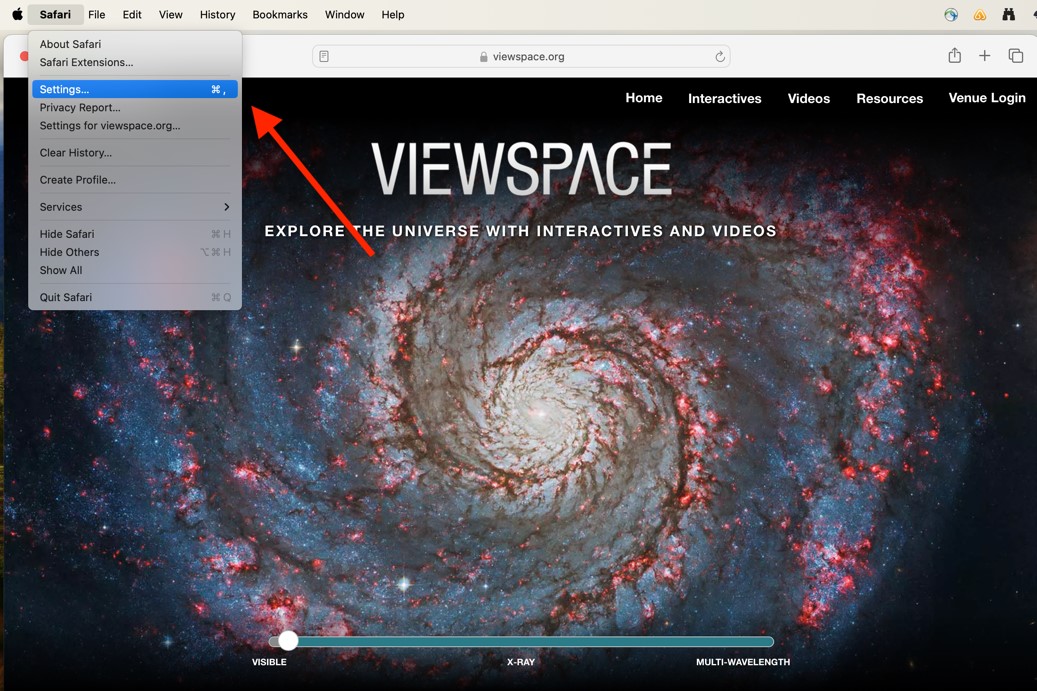
Task: Click the viewspace.org address field
Action: 521,56
